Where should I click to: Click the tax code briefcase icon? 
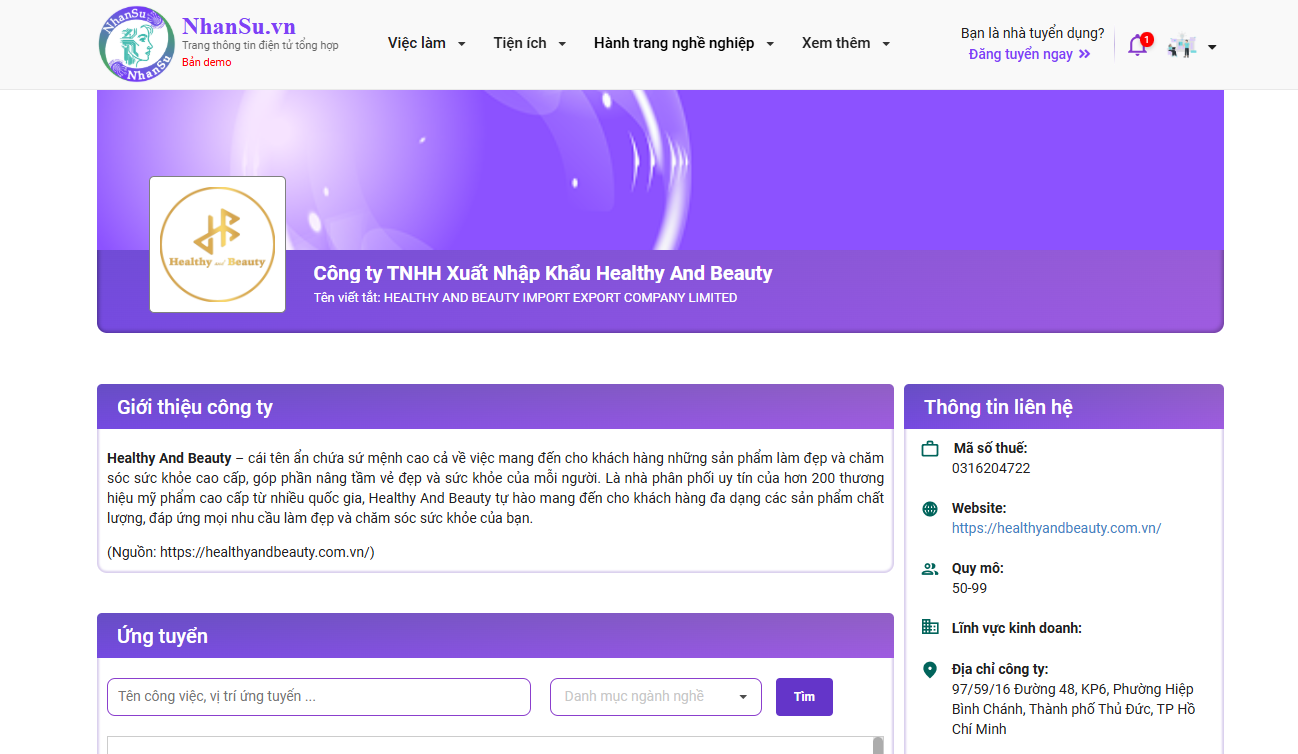930,449
